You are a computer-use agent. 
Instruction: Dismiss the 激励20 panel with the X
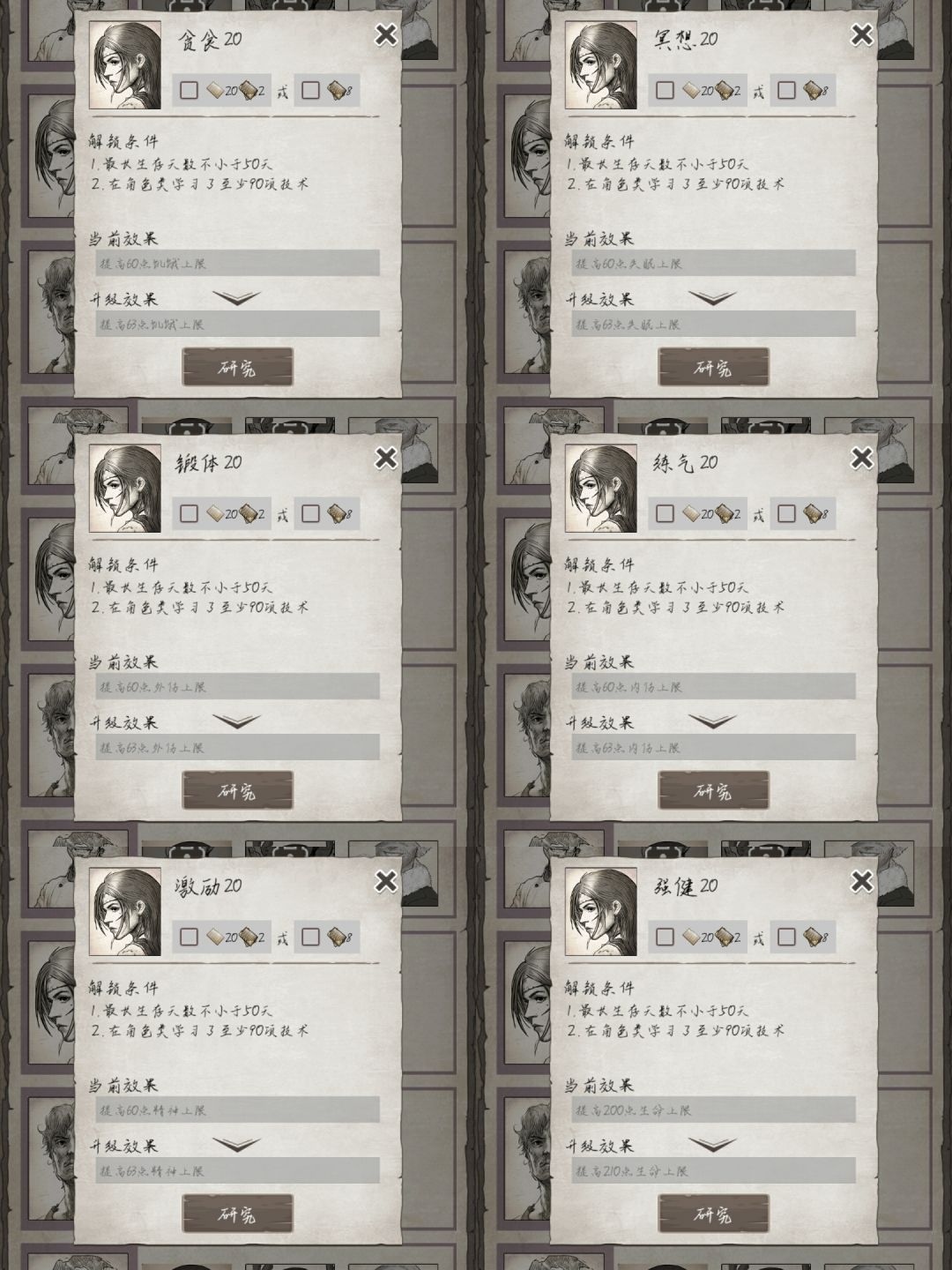(386, 881)
